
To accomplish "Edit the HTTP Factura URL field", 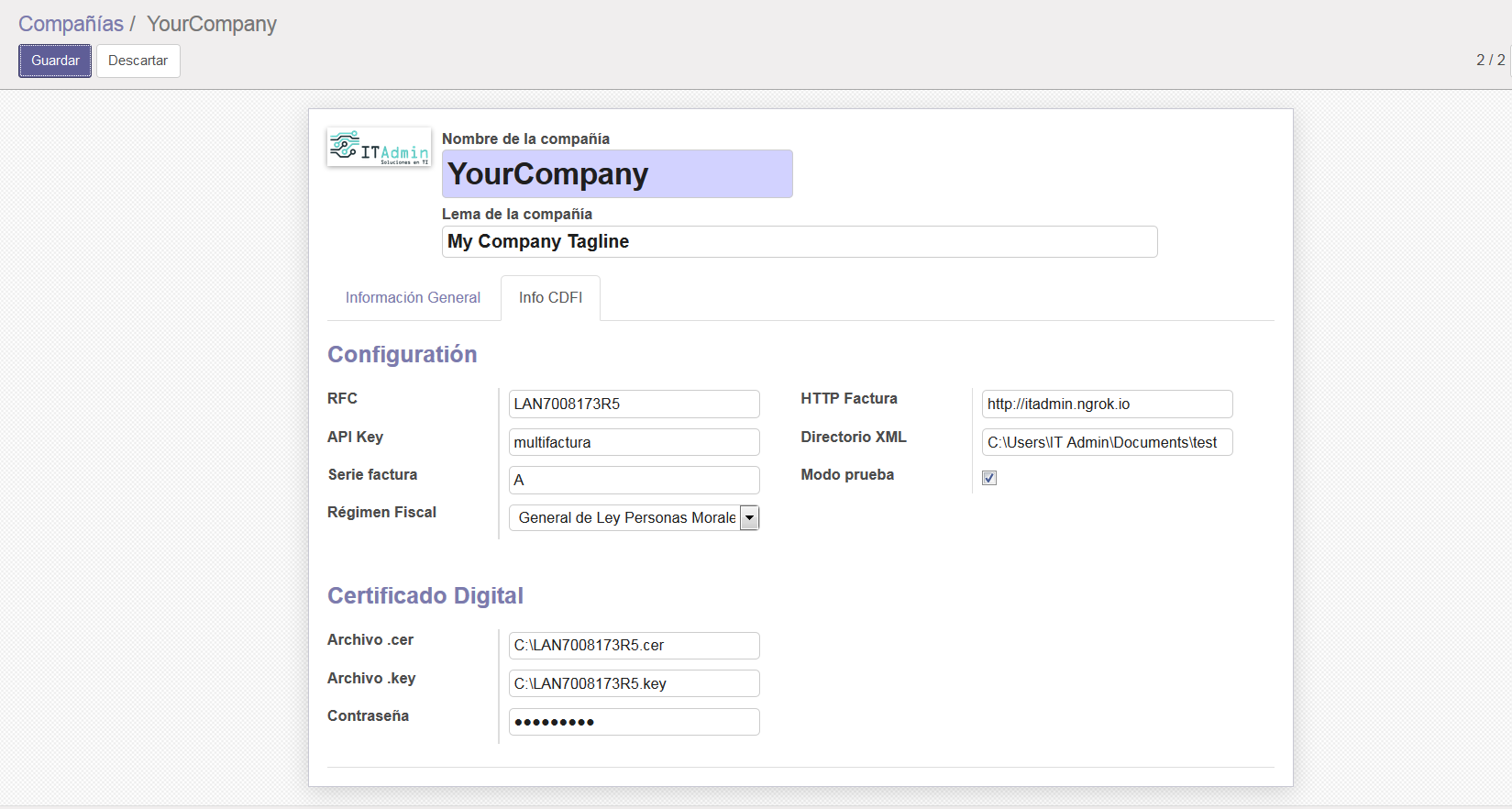I will [1107, 404].
